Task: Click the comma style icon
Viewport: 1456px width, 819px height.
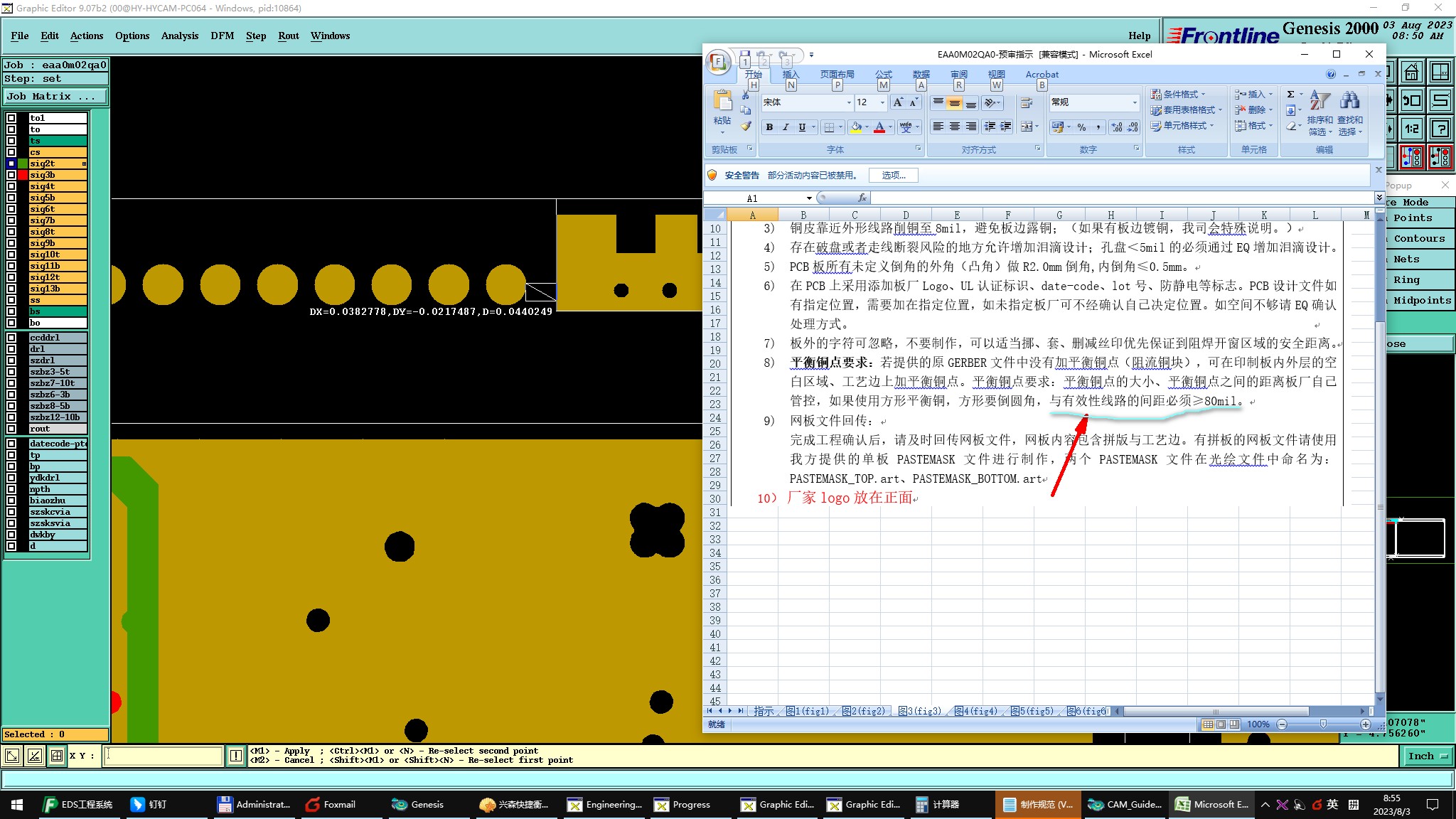Action: coord(1098,127)
